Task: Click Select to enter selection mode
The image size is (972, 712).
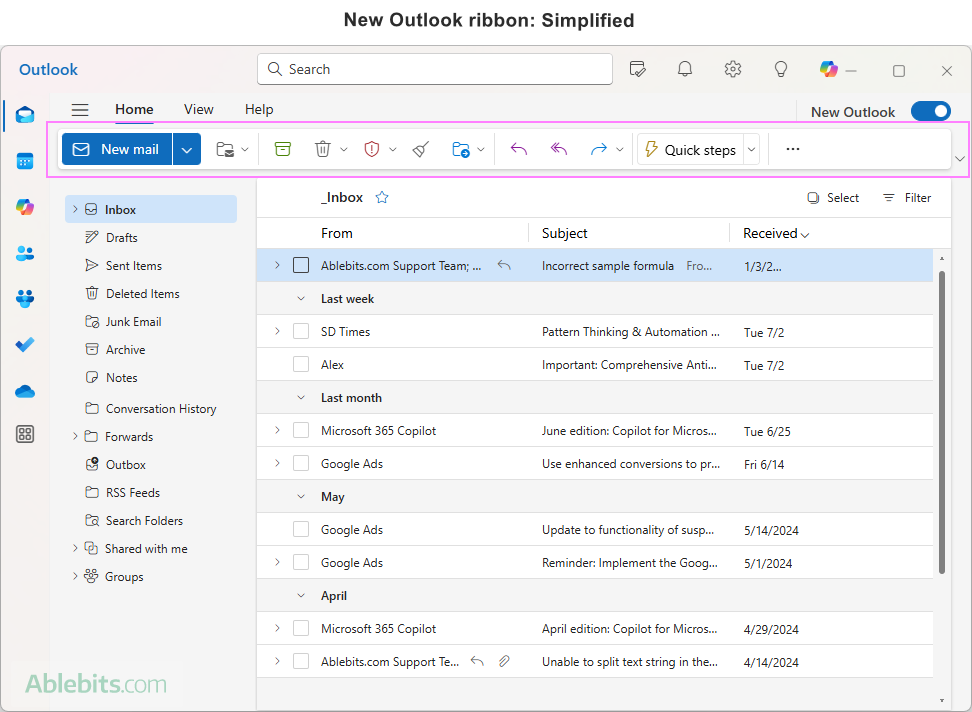Action: tap(833, 197)
